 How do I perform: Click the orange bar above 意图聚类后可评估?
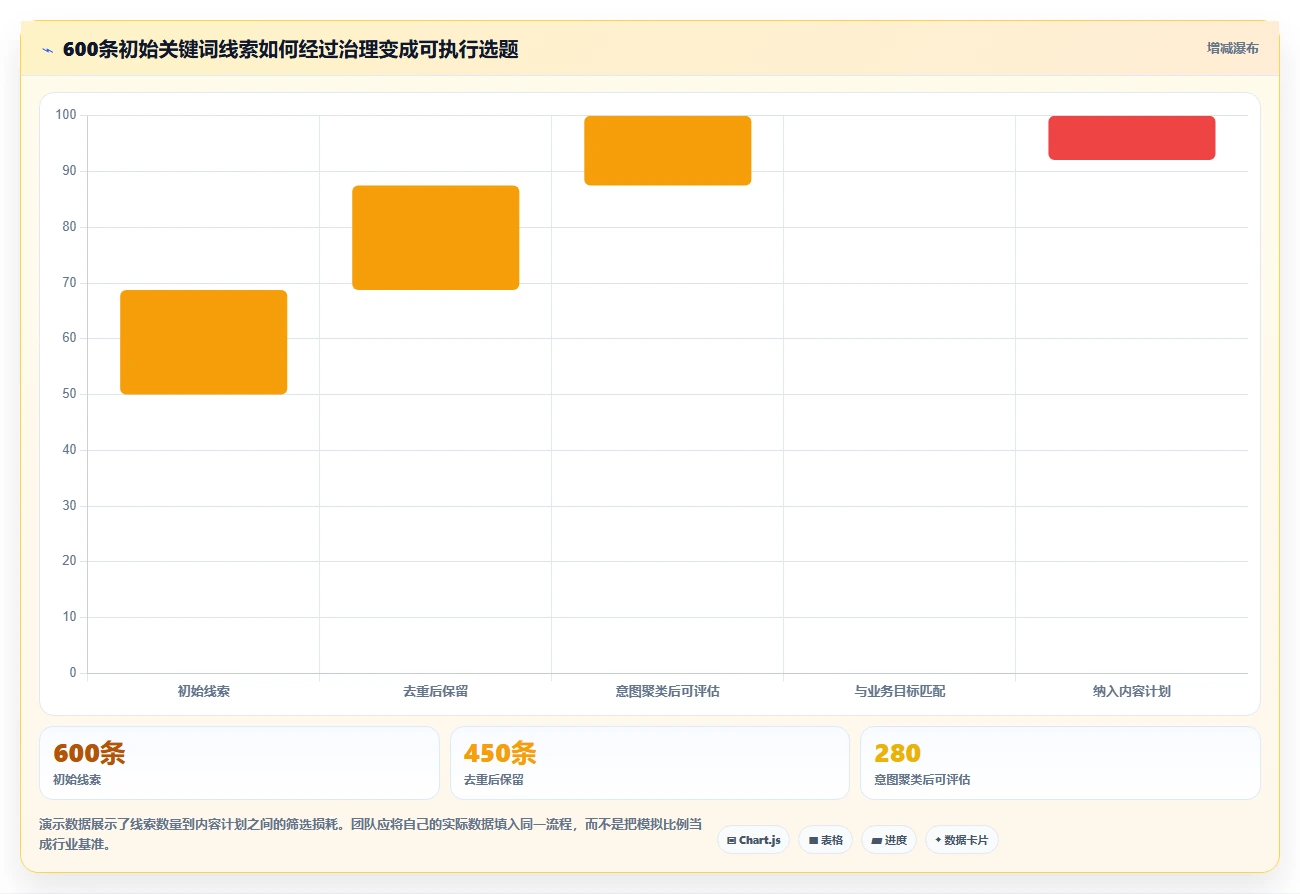pyautogui.click(x=668, y=150)
